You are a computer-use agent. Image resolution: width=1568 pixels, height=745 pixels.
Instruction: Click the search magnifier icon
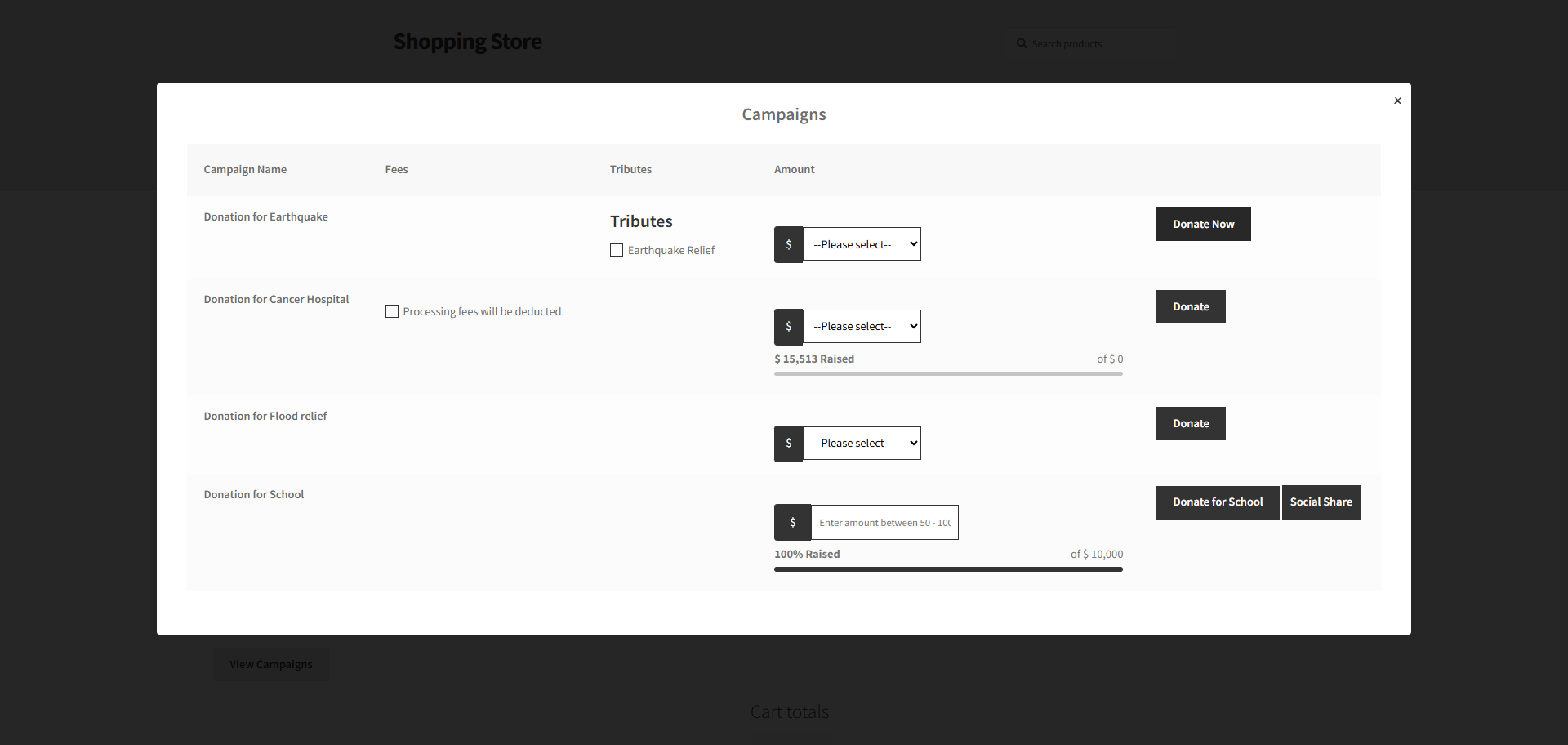pos(1021,44)
